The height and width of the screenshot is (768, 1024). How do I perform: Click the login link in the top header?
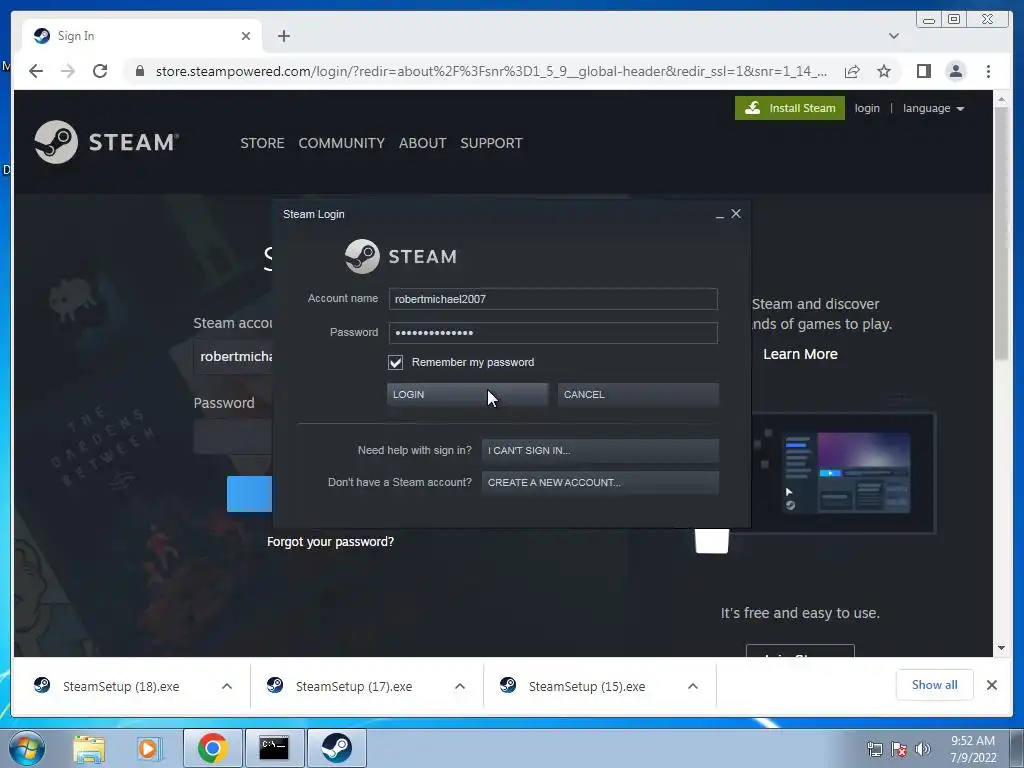point(867,108)
